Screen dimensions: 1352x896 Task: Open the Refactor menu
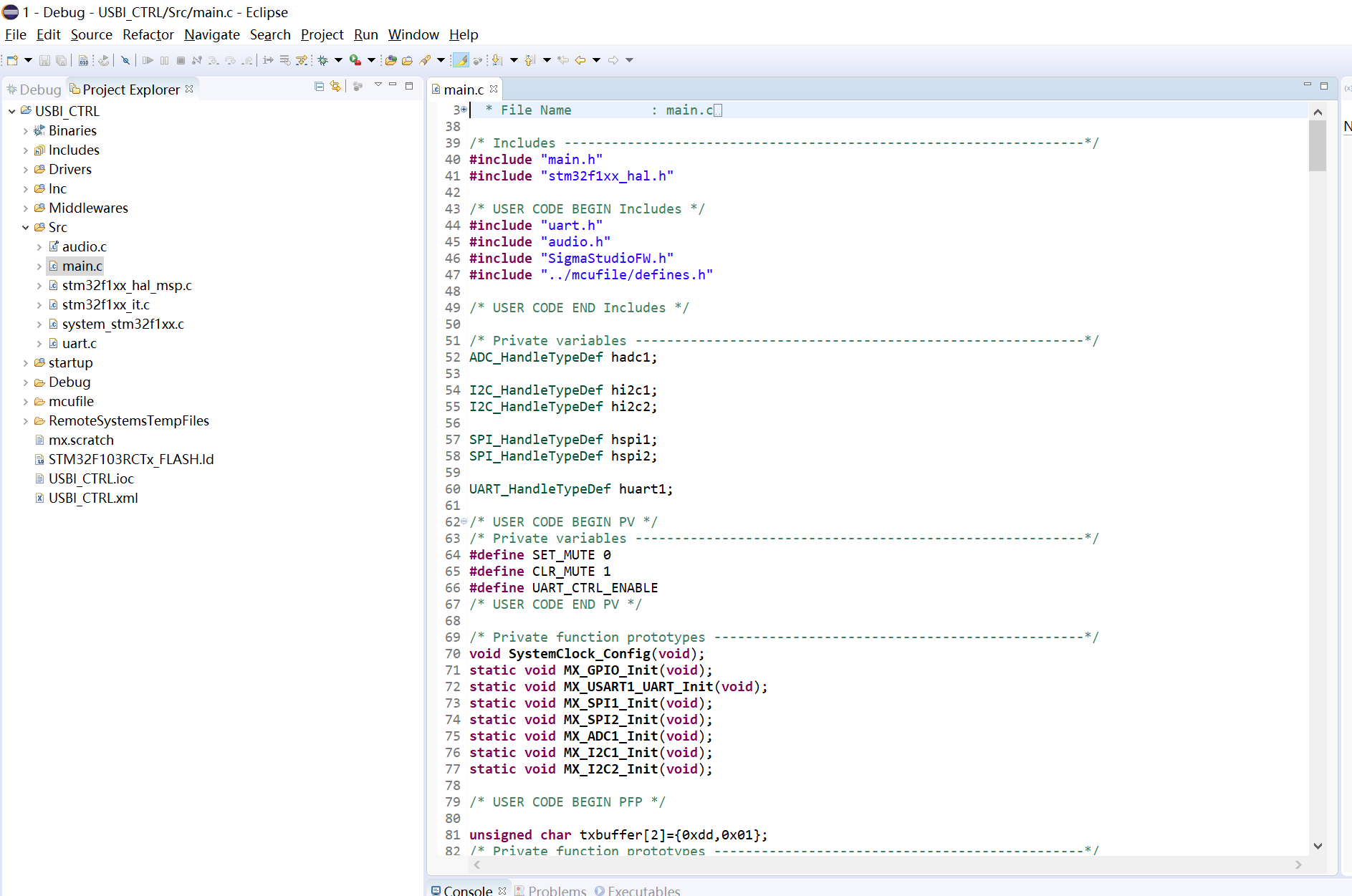[148, 34]
